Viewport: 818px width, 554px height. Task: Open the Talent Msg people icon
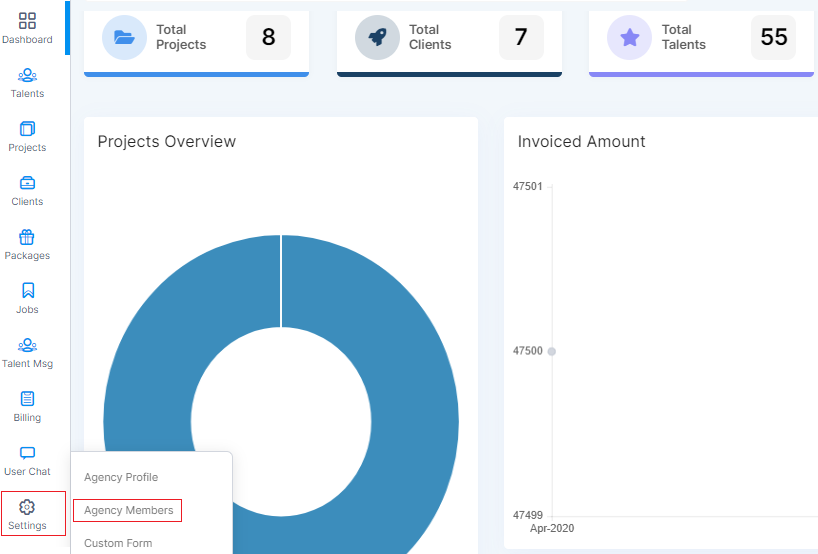coord(27,345)
